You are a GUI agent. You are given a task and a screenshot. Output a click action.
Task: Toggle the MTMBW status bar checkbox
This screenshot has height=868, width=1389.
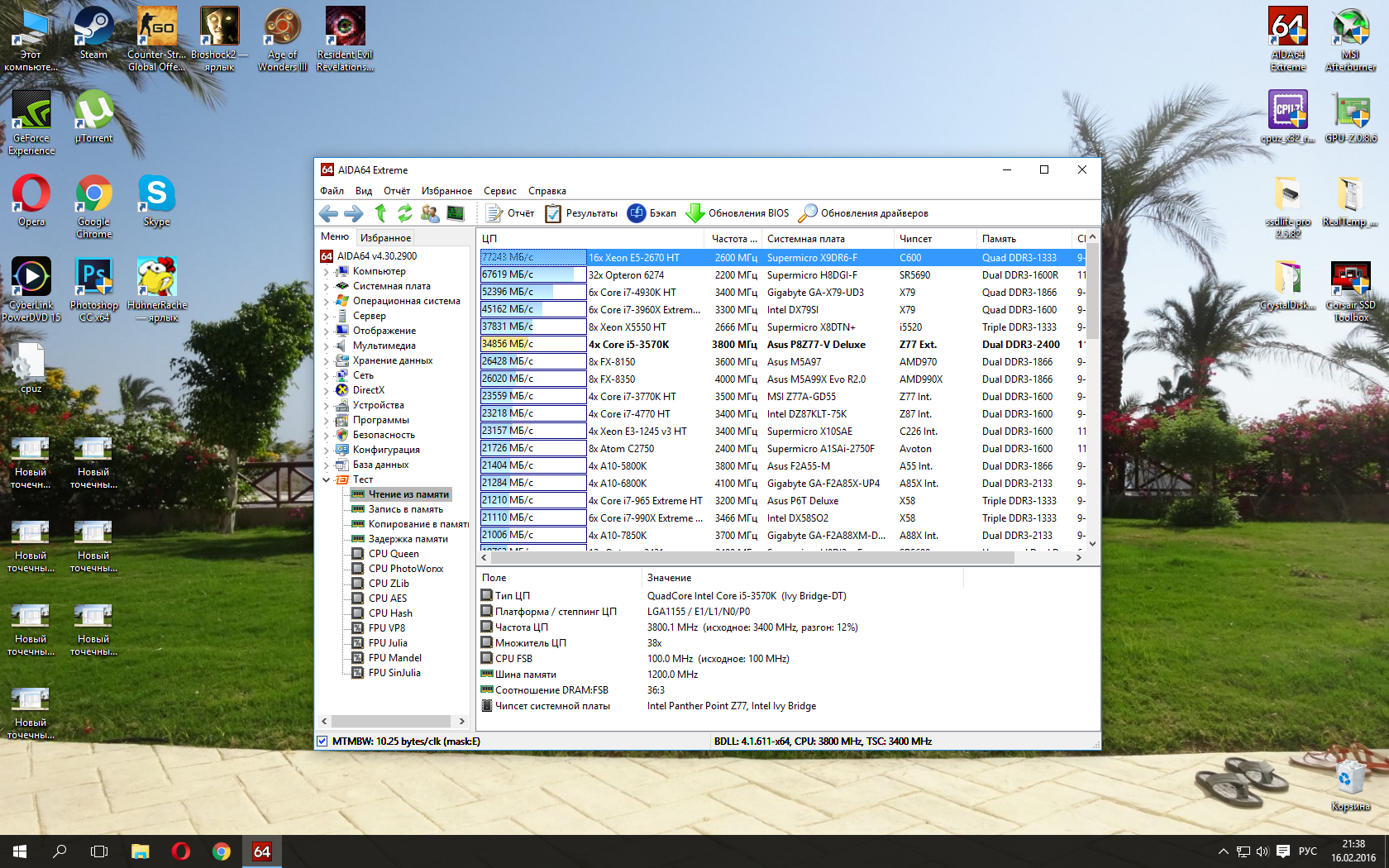[x=322, y=742]
